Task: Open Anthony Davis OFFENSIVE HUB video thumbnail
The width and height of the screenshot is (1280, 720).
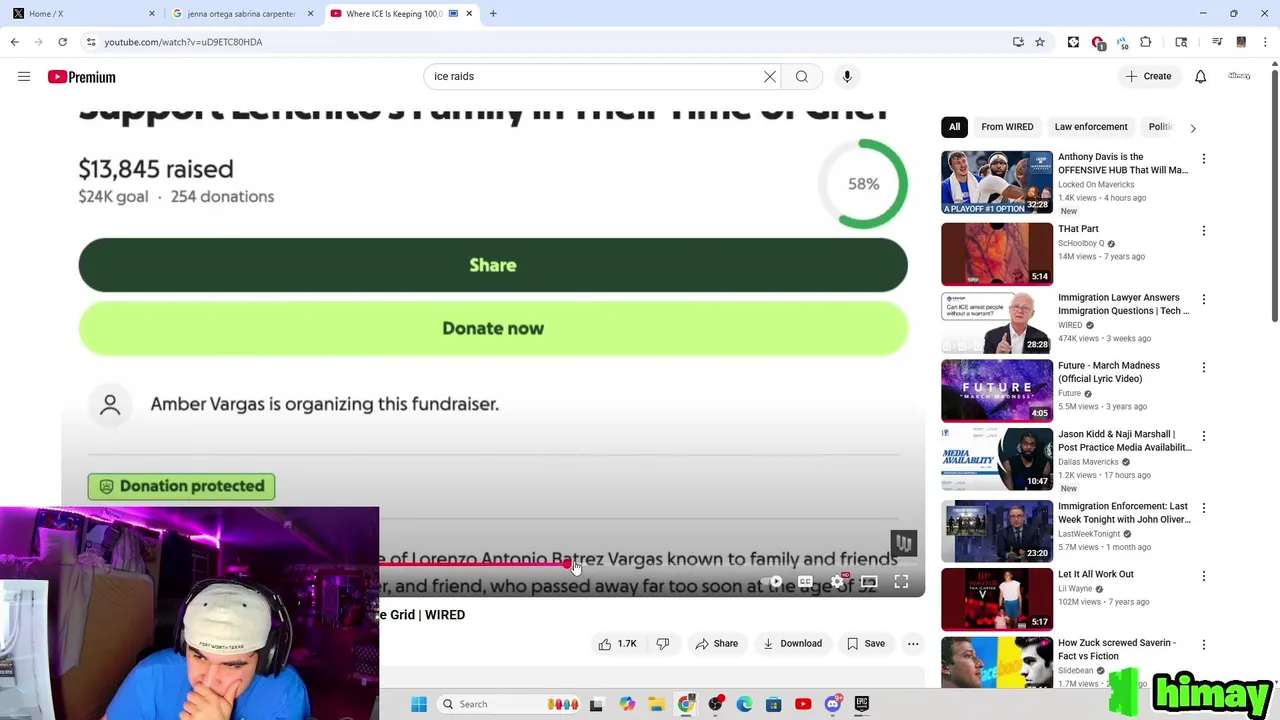Action: point(997,182)
